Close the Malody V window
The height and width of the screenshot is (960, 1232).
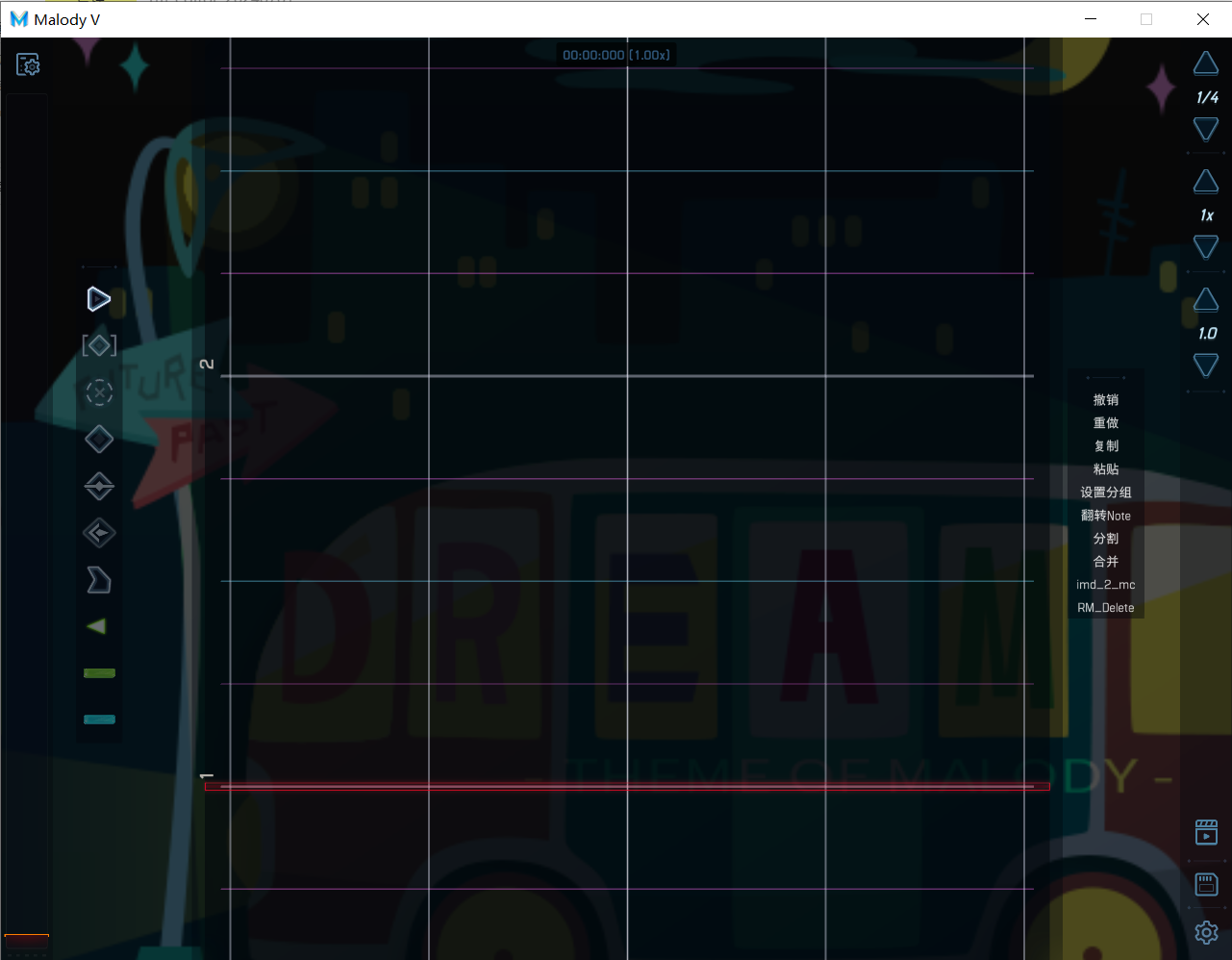pyautogui.click(x=1203, y=19)
